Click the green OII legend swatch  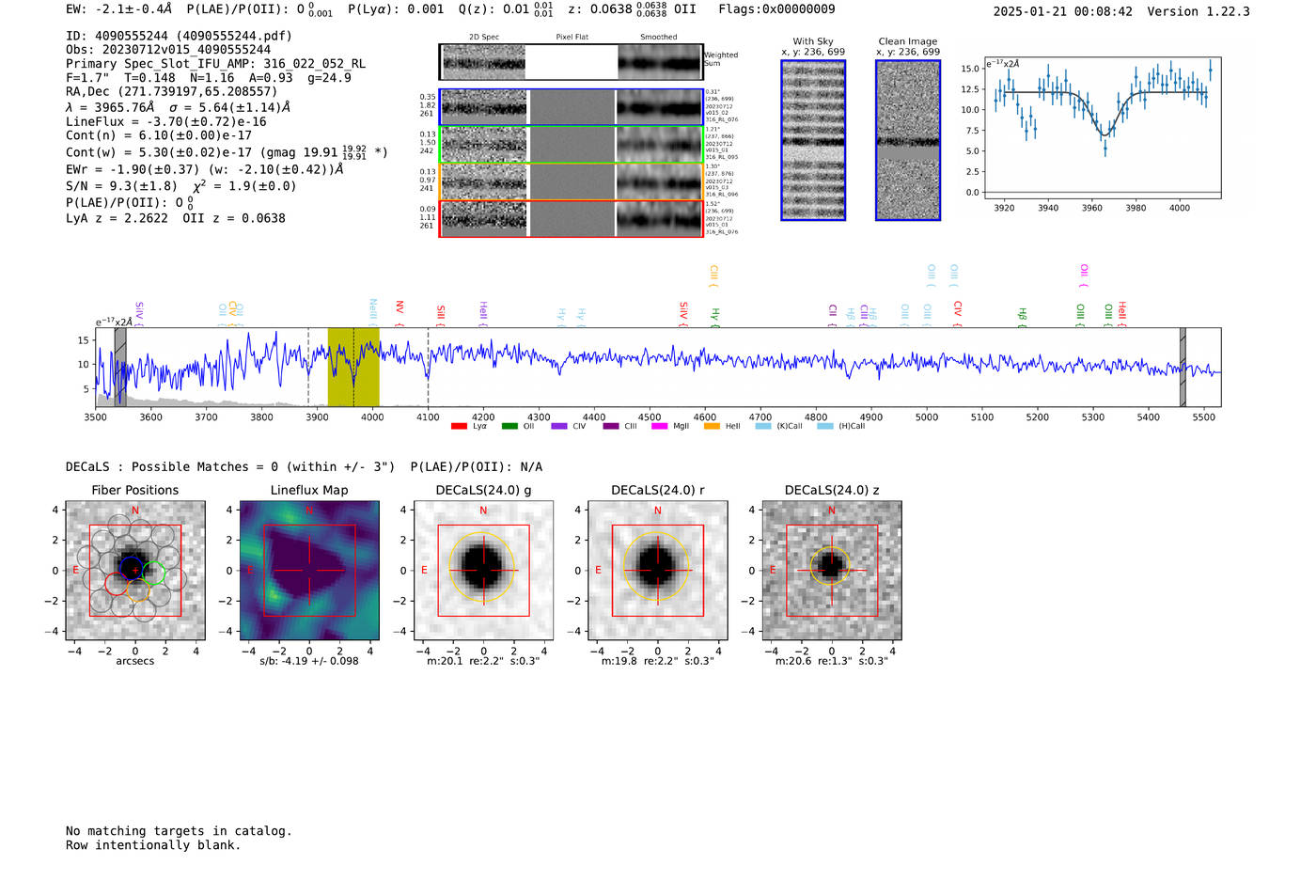click(x=509, y=427)
